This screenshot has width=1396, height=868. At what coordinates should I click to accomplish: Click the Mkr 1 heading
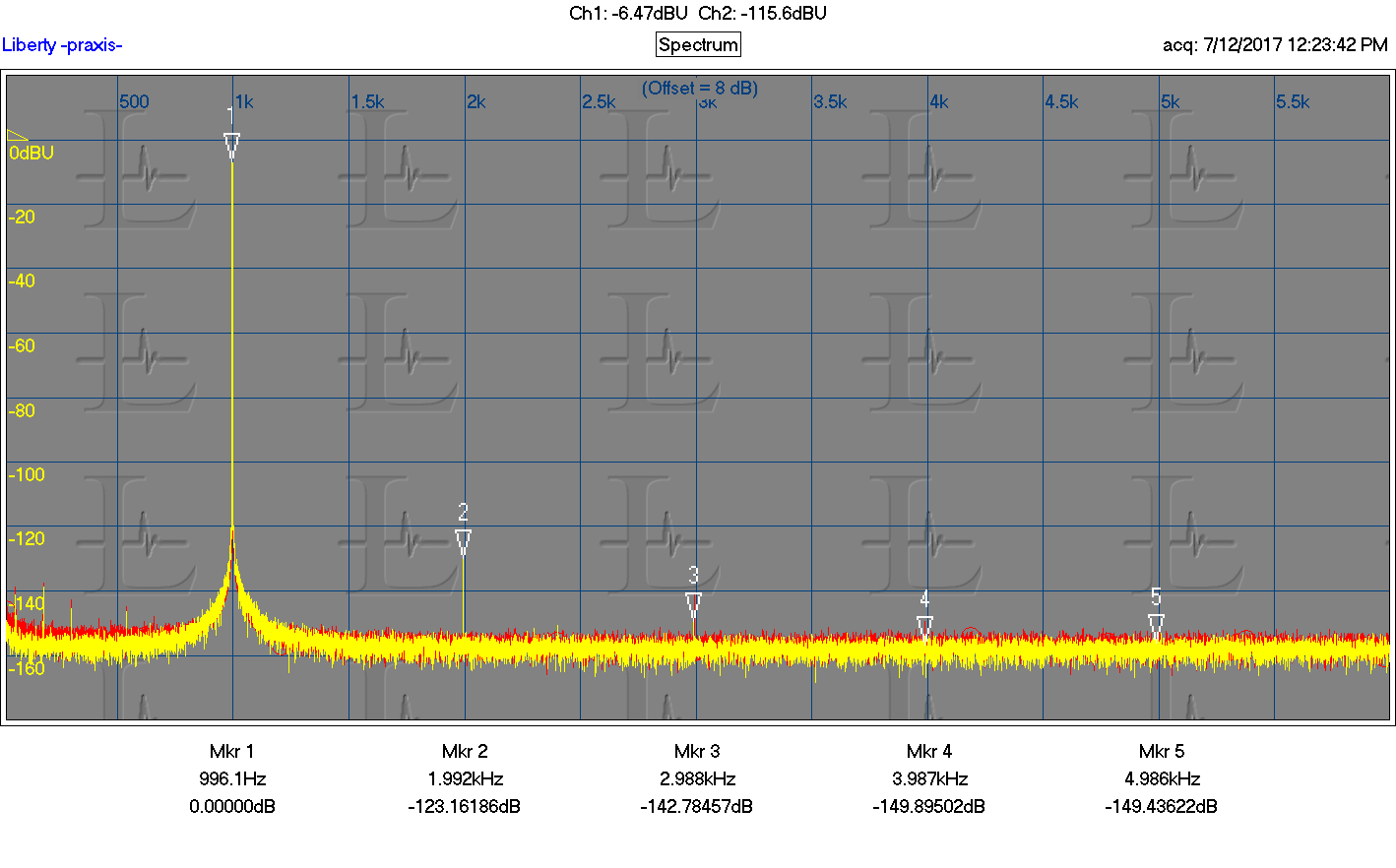coord(232,751)
